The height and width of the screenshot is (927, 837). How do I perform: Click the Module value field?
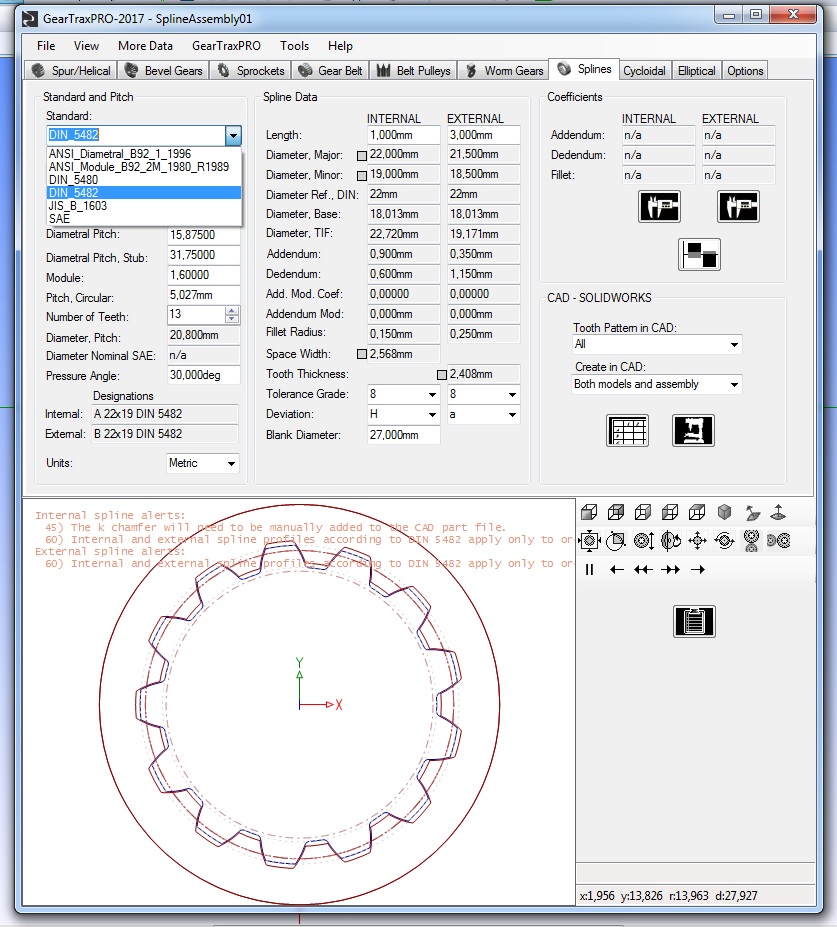(204, 275)
